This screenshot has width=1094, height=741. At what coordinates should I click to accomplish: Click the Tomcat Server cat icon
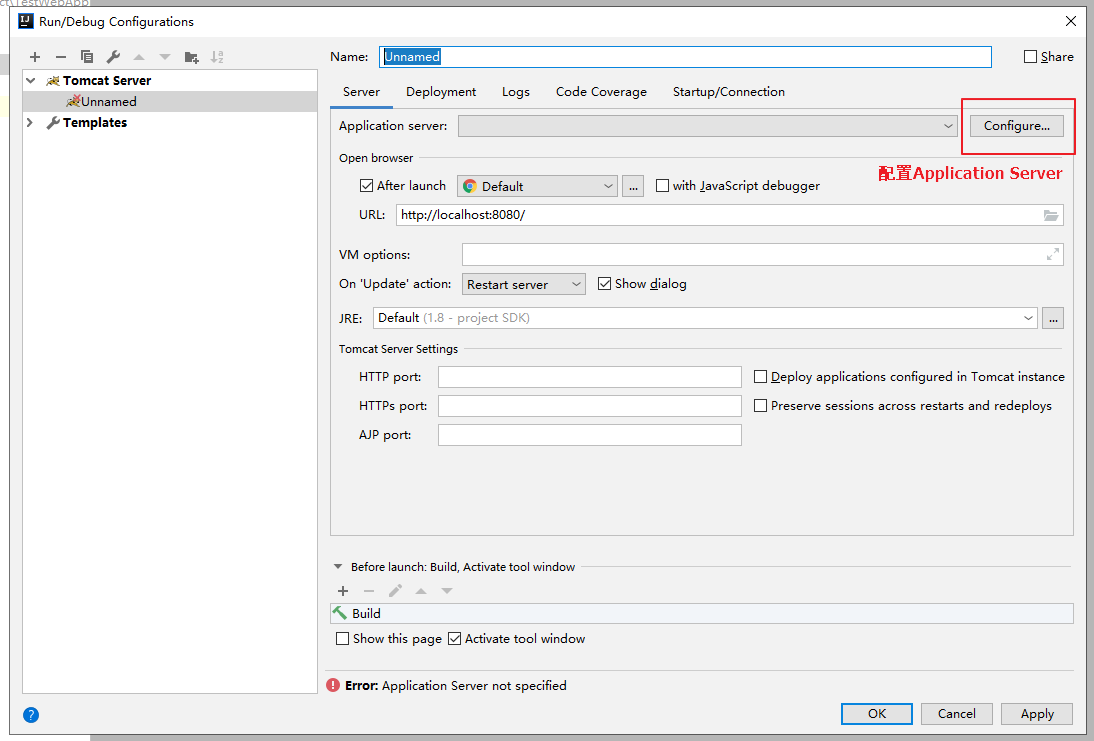pyautogui.click(x=53, y=81)
